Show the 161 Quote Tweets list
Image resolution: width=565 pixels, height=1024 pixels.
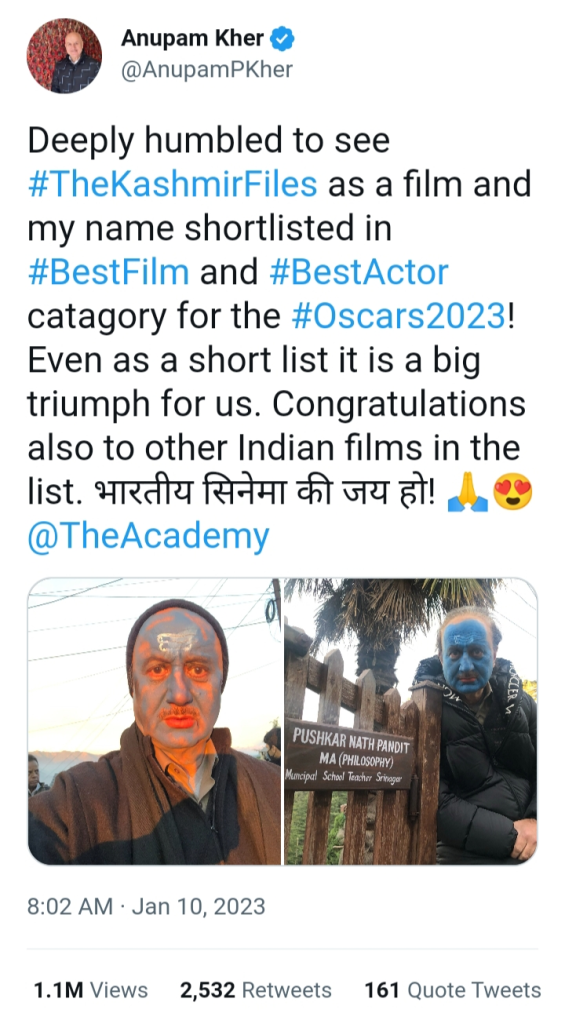(453, 990)
